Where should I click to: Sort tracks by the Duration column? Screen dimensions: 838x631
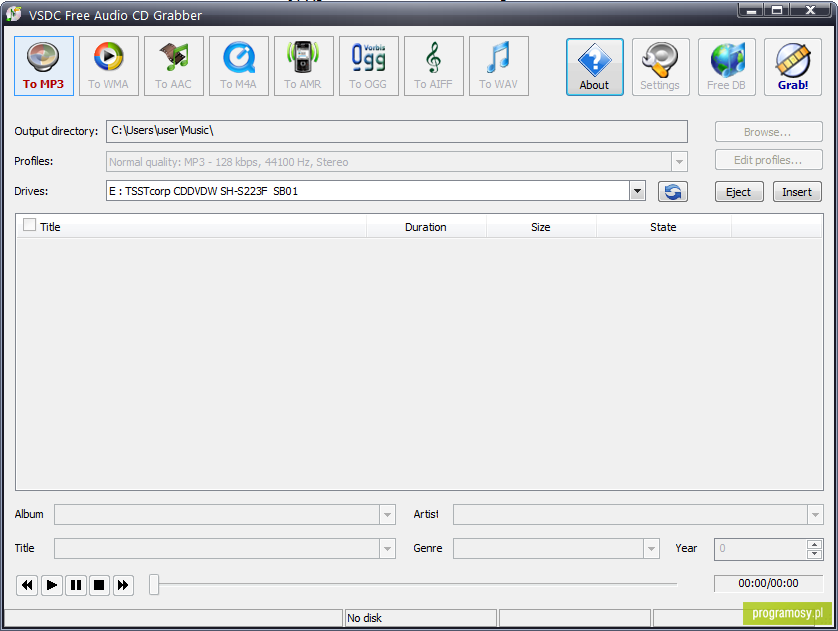pyautogui.click(x=426, y=227)
